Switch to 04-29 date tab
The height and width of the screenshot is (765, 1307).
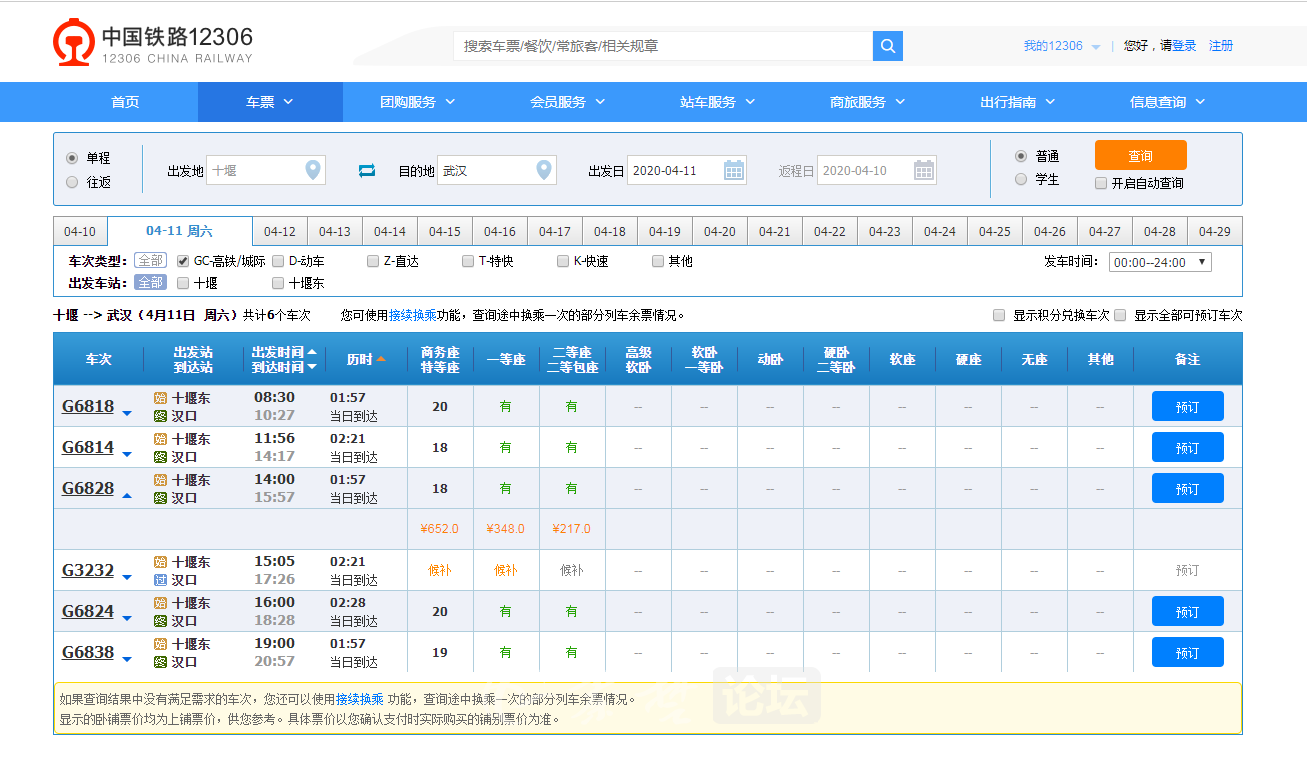pos(1215,232)
